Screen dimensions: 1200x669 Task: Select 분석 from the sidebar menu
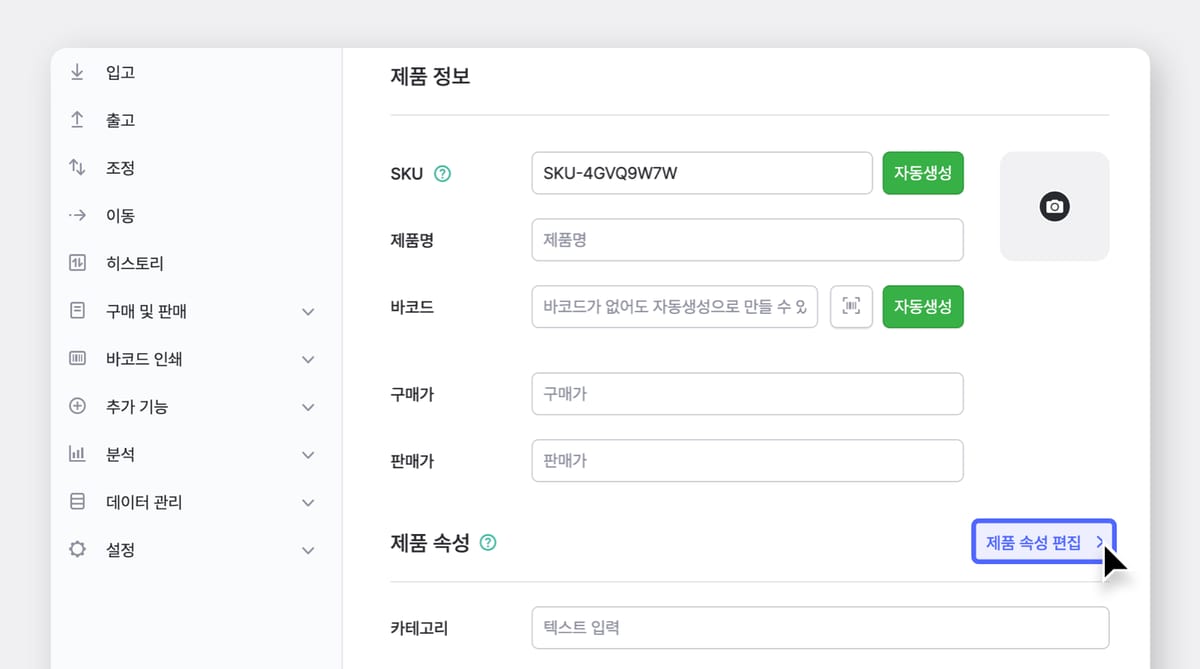pyautogui.click(x=119, y=453)
